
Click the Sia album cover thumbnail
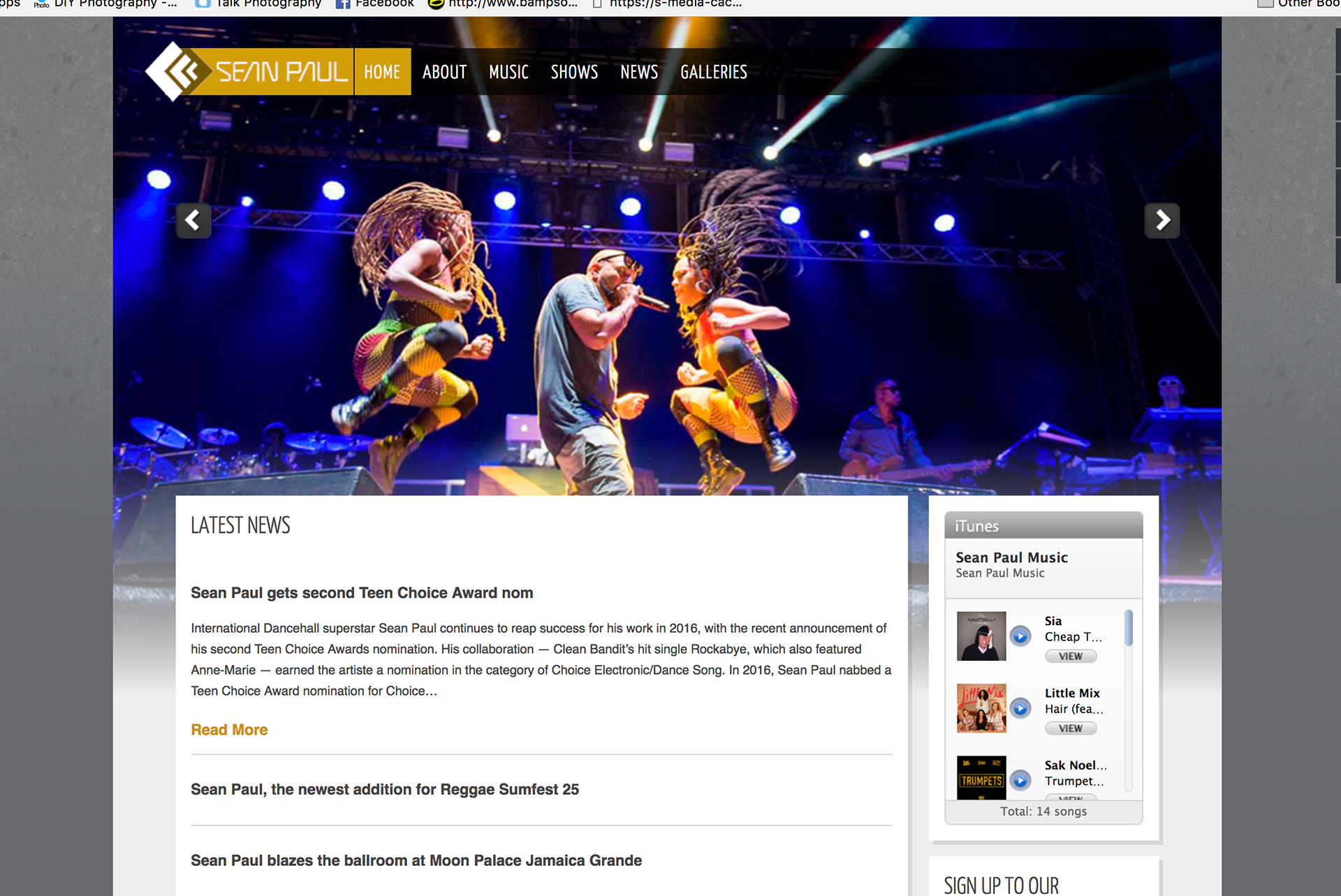pyautogui.click(x=981, y=636)
